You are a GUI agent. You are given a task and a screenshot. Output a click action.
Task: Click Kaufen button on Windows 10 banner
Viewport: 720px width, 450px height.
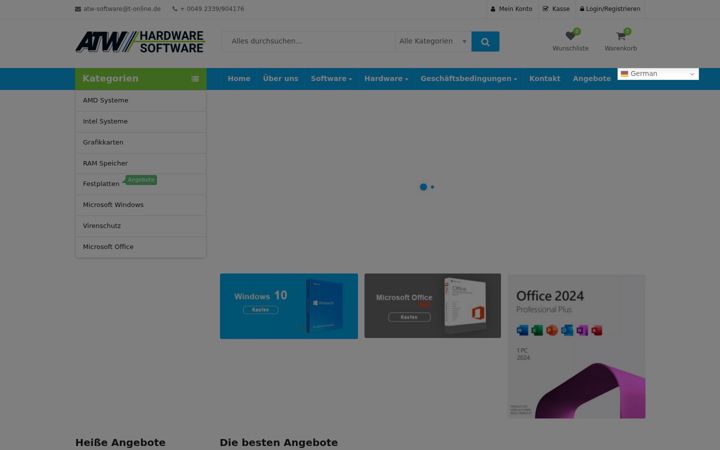pos(260,310)
